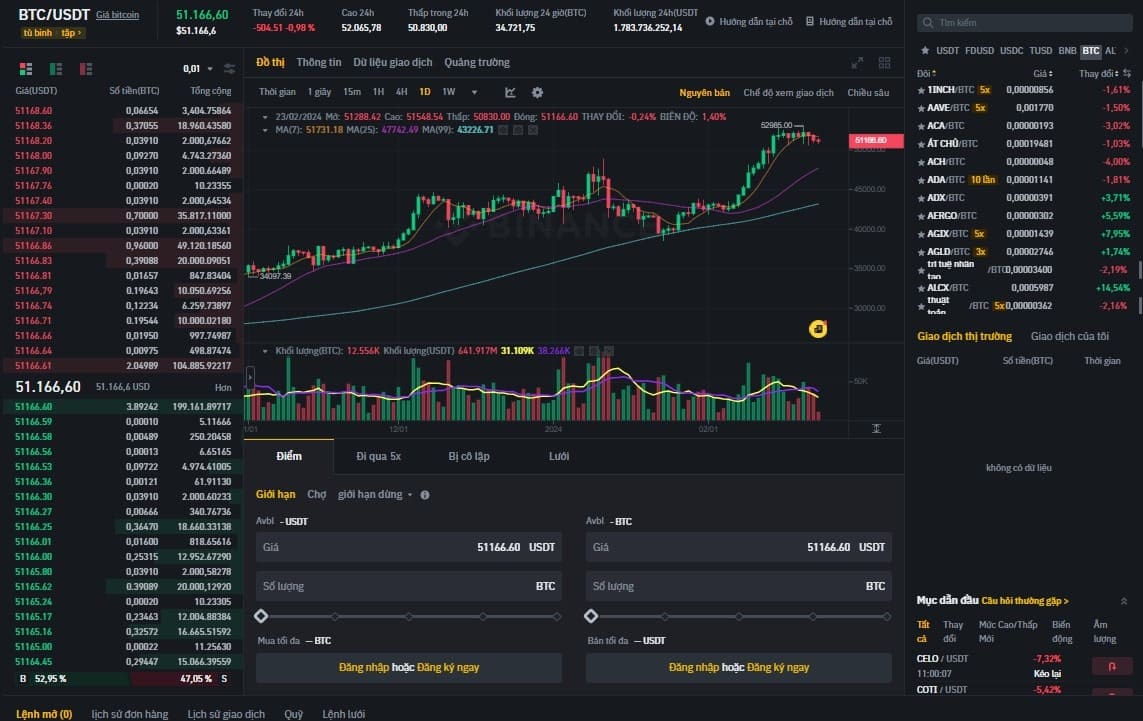This screenshot has width=1143, height=721.
Task: Favorite the ADA/BTC pair star
Action: point(921,179)
